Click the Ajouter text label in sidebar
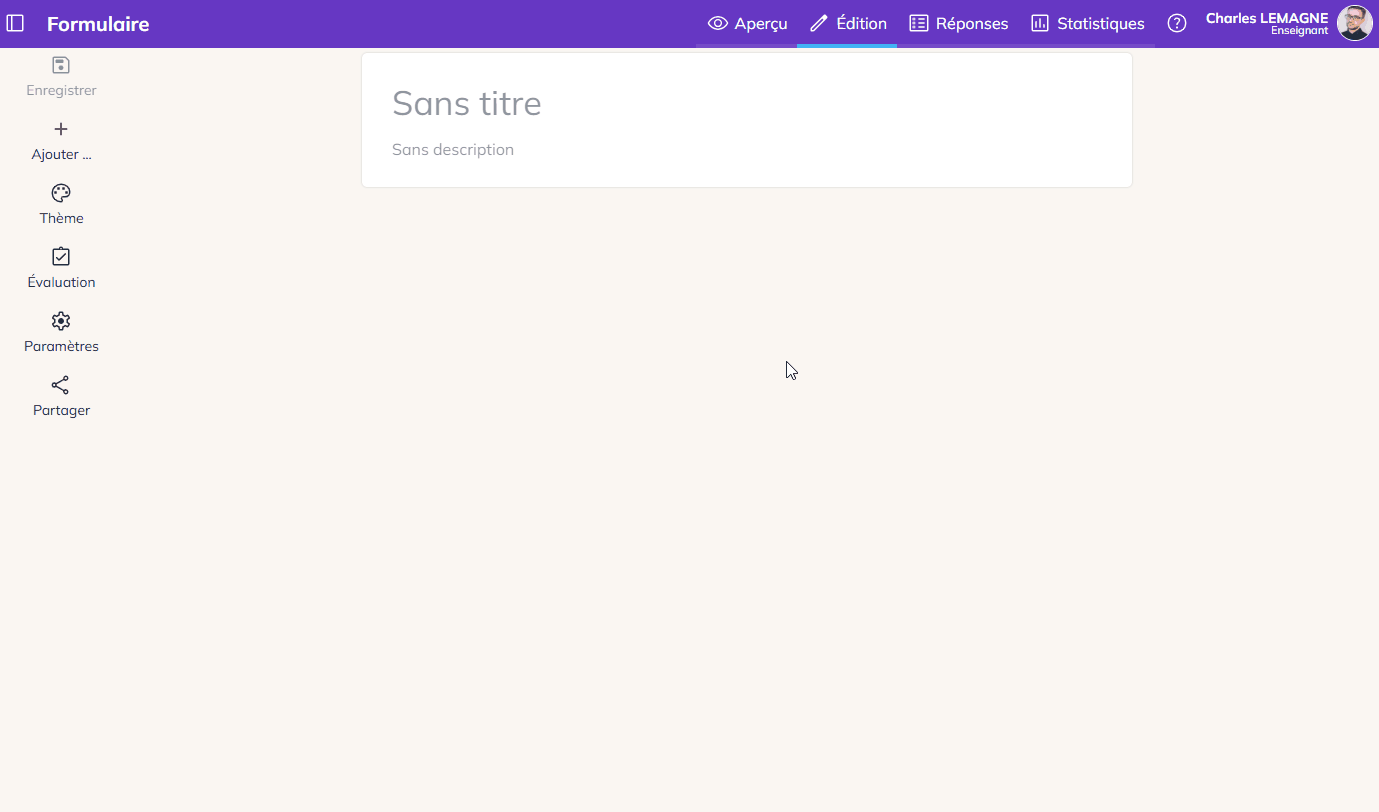The image size is (1379, 812). tap(61, 154)
